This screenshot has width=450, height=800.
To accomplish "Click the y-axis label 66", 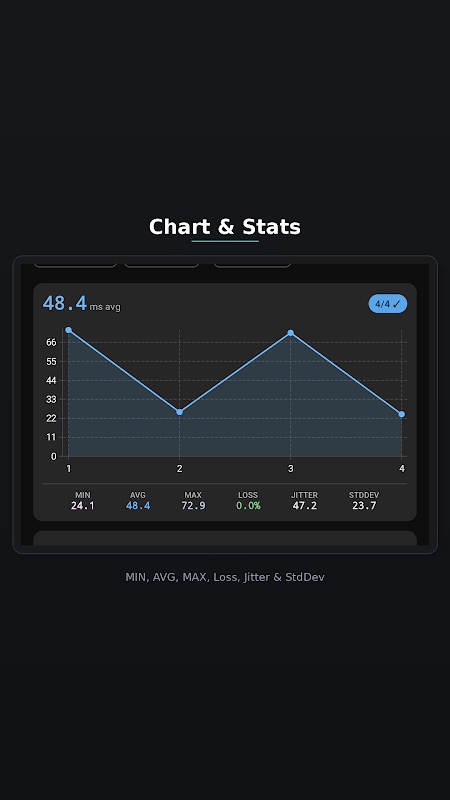I will click(51, 342).
